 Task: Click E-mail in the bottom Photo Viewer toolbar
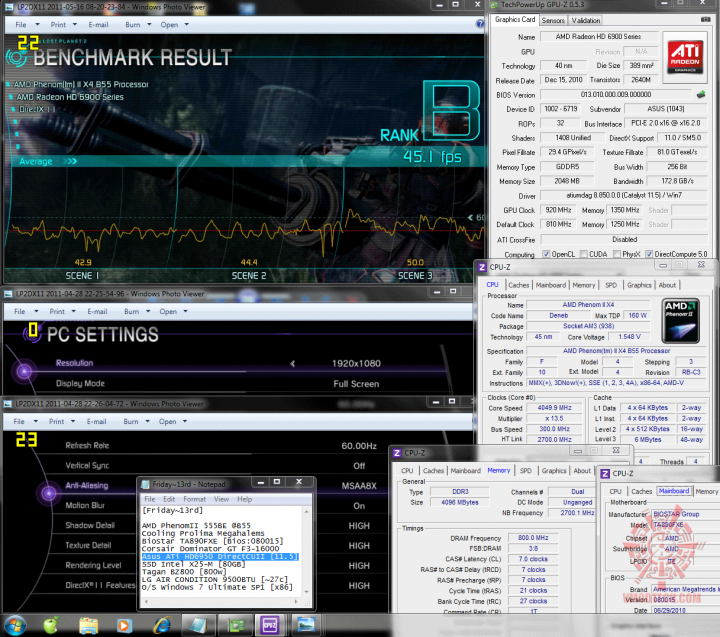(96, 422)
